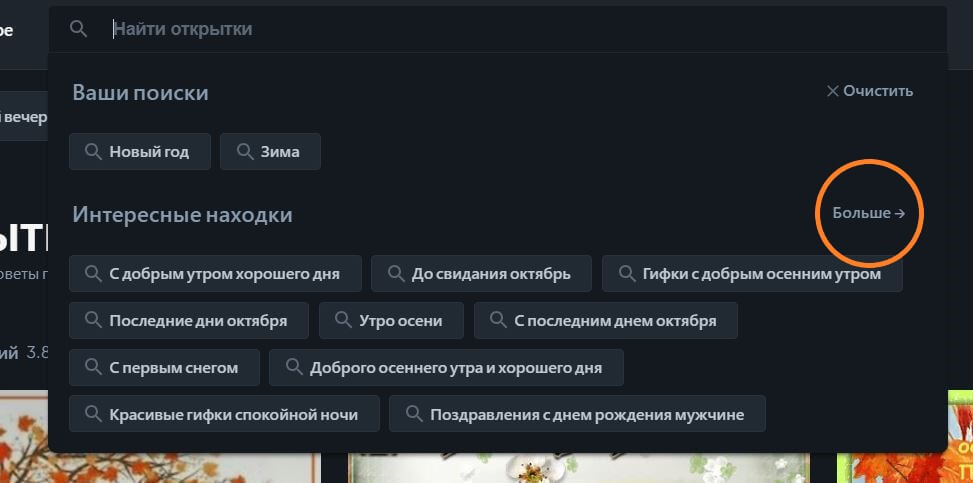Click 'Ваши поиски' heading text
Viewport: 973px width, 483px height.
(x=140, y=93)
